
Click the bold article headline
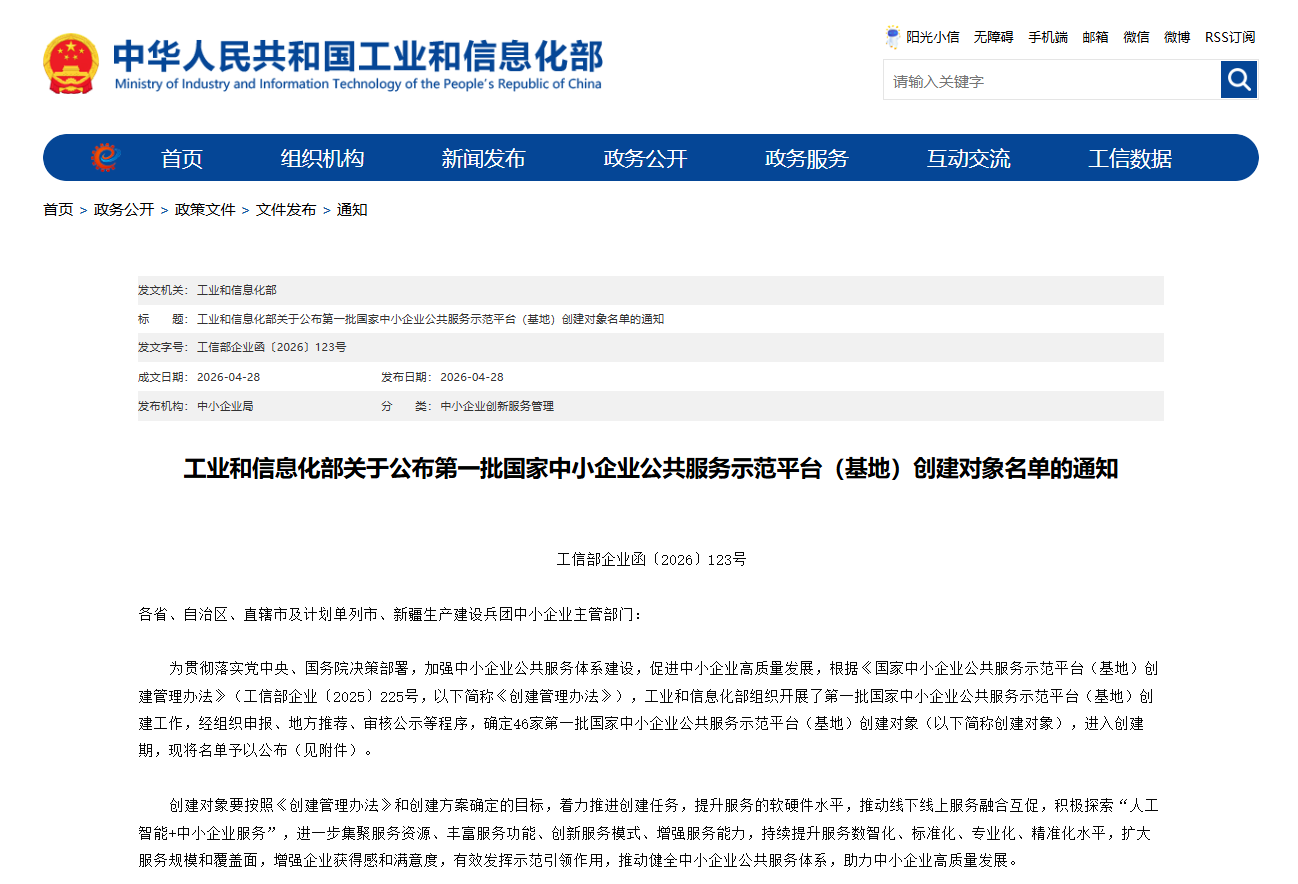pyautogui.click(x=650, y=468)
